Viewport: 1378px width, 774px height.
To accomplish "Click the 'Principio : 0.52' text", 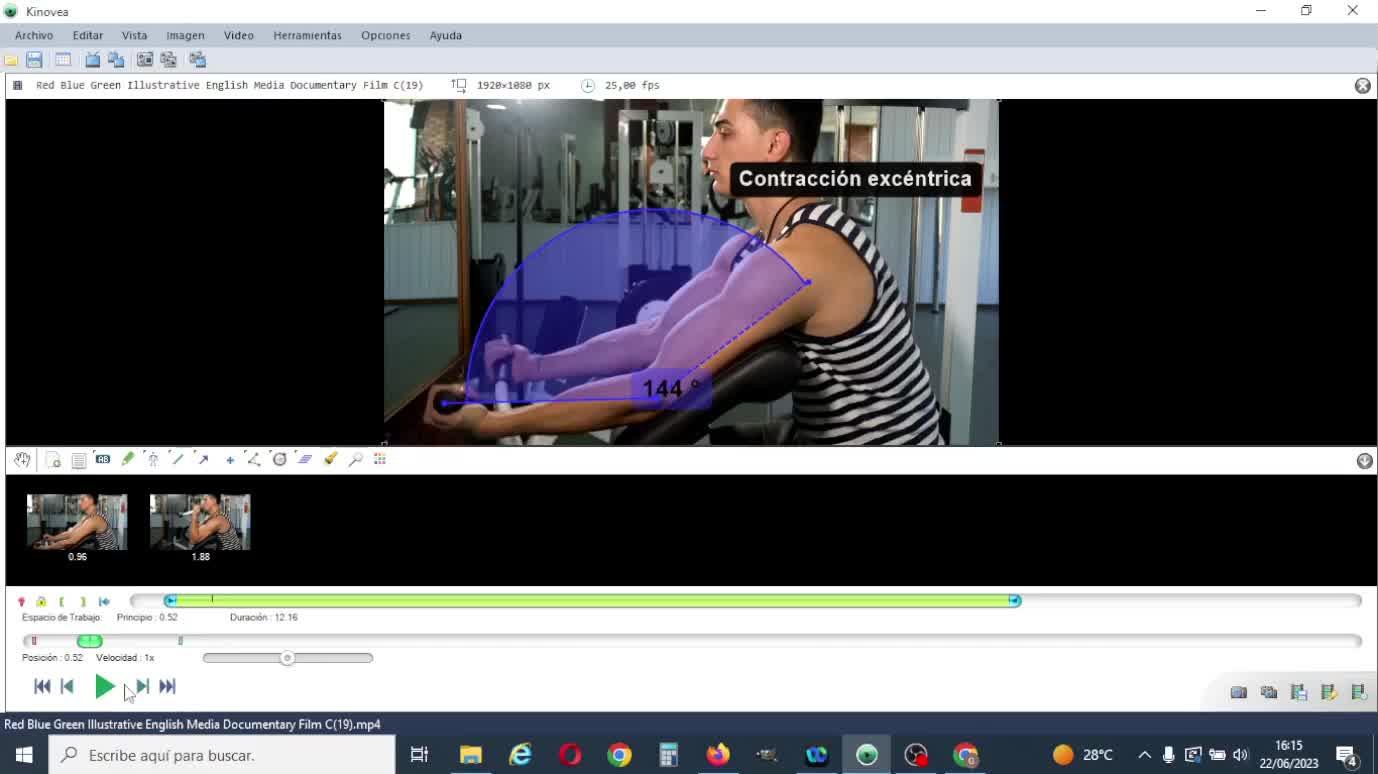I will (147, 617).
